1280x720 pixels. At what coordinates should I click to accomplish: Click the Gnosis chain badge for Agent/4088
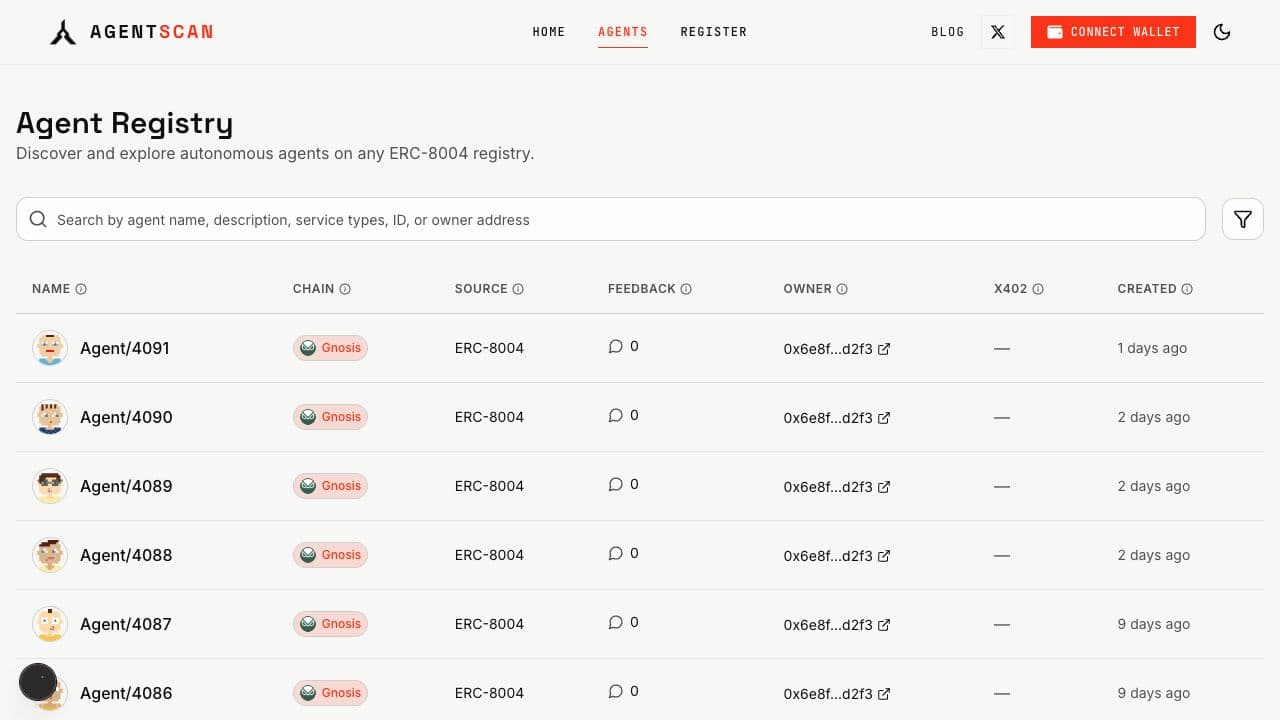coord(330,555)
